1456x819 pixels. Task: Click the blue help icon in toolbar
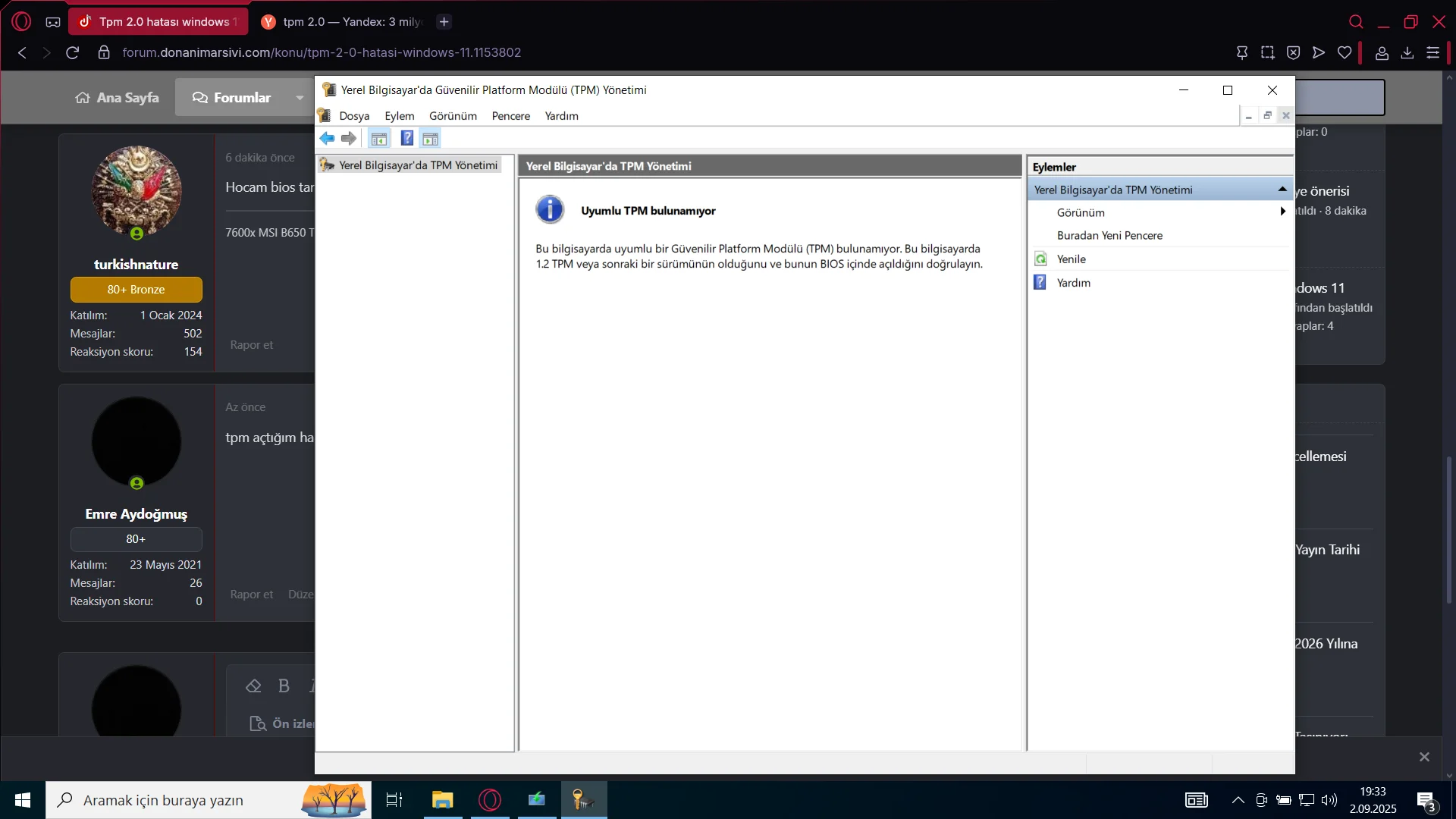407,138
